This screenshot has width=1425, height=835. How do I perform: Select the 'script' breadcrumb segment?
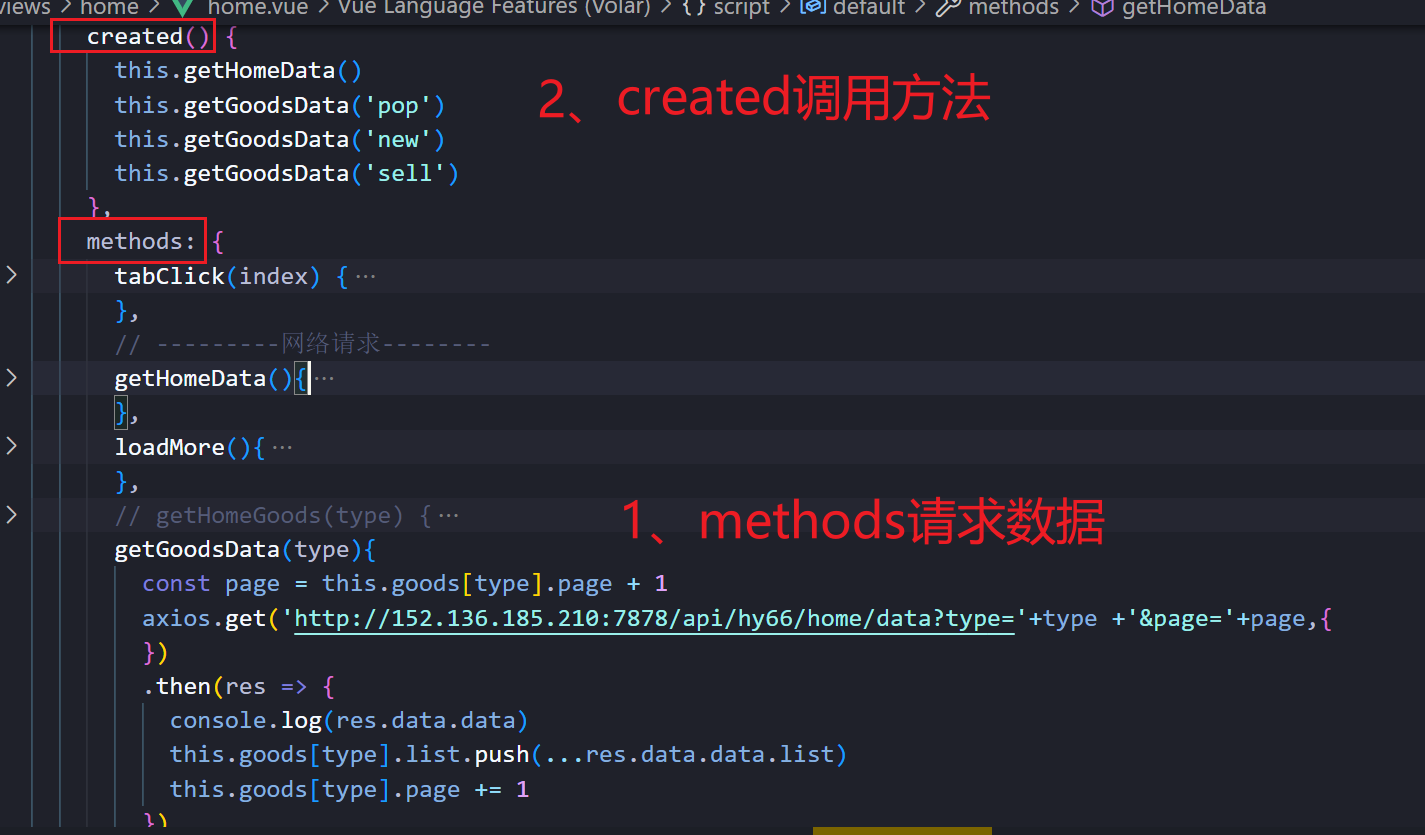coord(741,8)
